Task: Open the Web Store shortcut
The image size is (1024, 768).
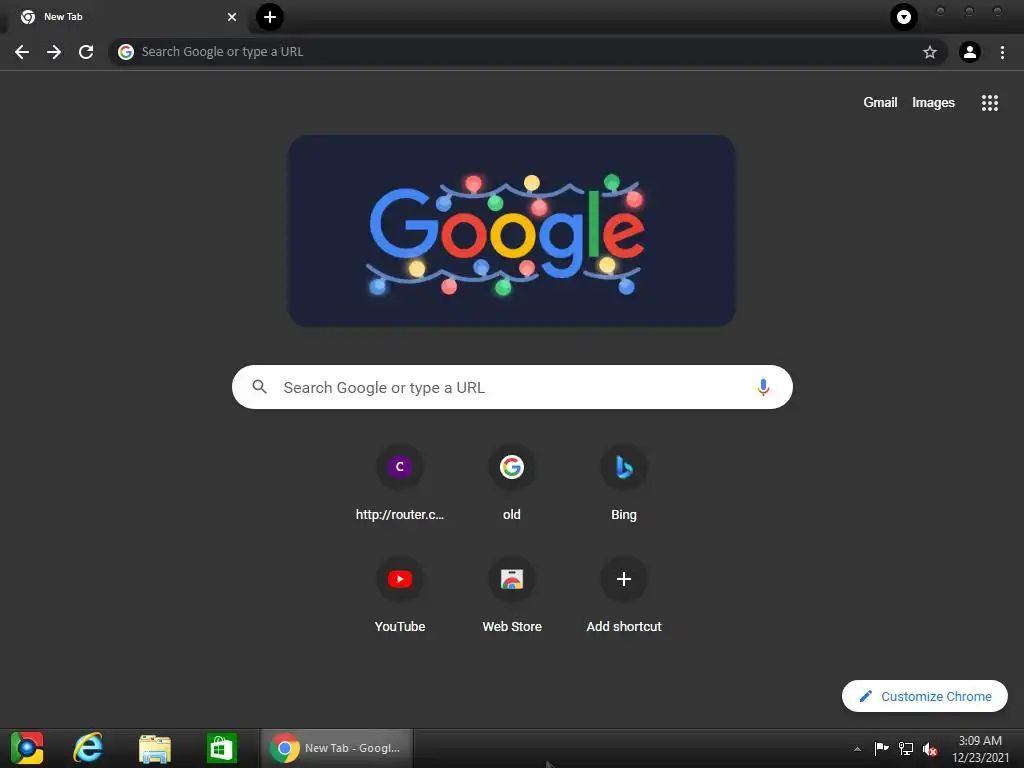Action: (512, 596)
